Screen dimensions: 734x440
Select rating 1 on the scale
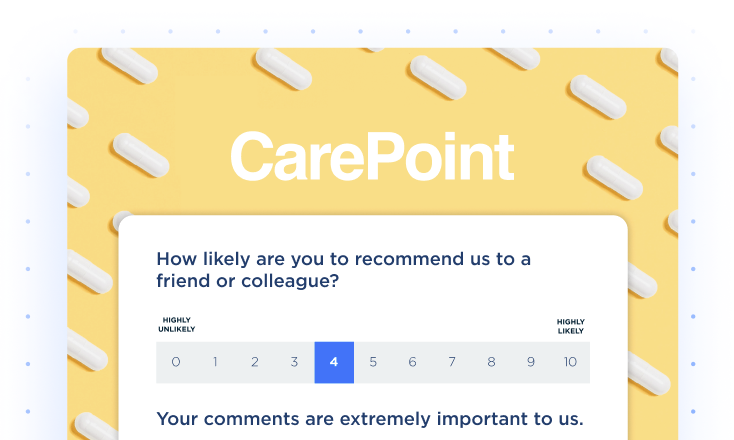[215, 362]
